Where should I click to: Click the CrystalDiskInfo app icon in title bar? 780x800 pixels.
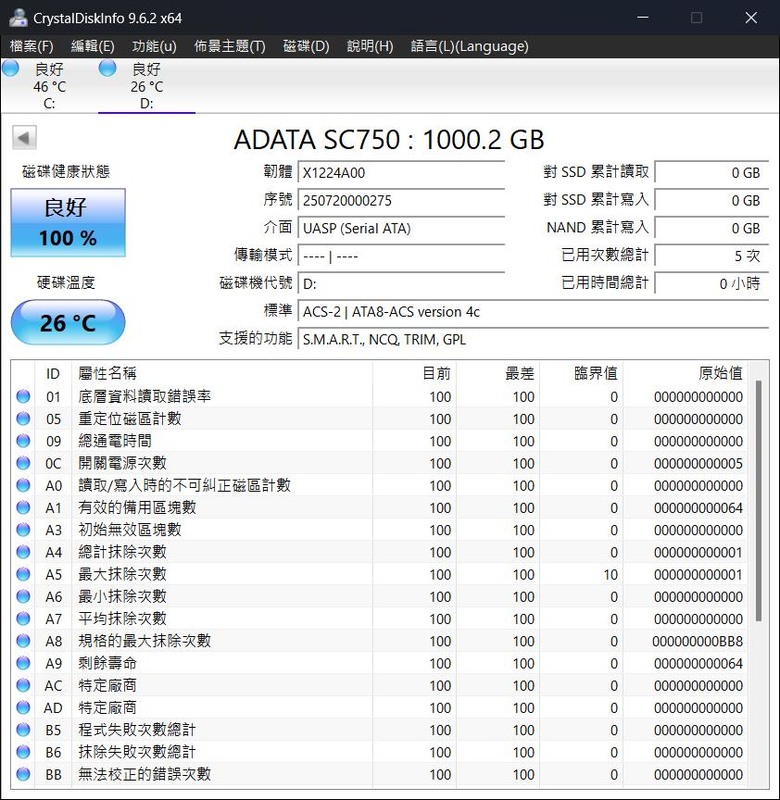pyautogui.click(x=17, y=17)
